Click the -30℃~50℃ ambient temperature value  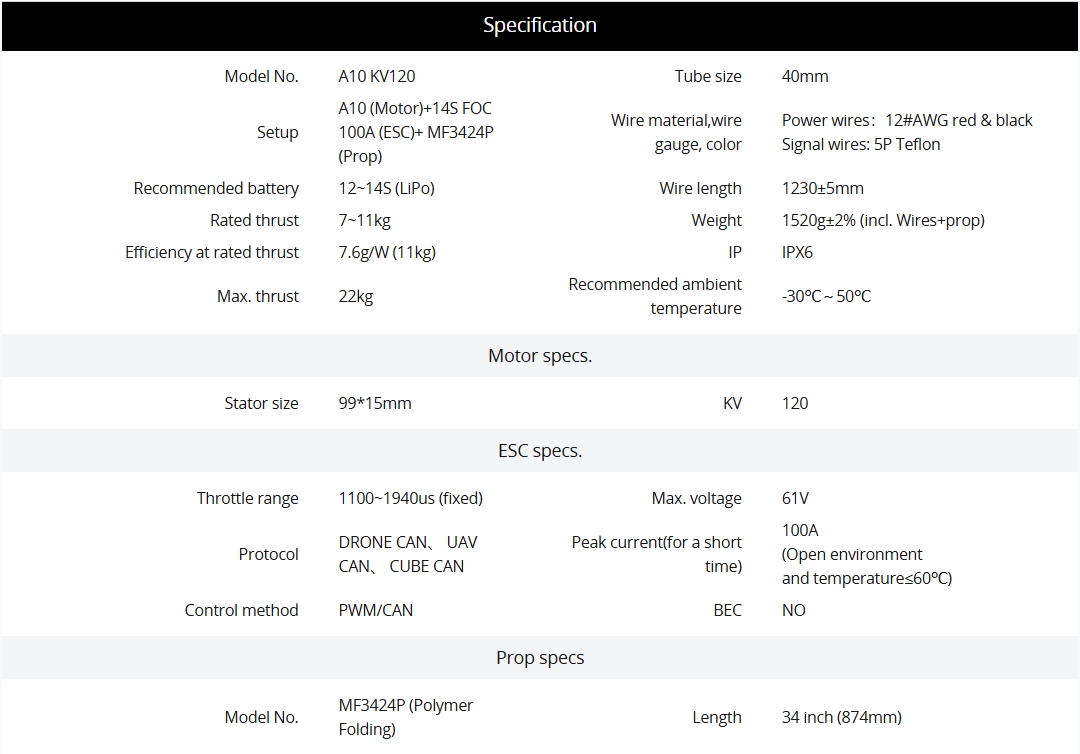tap(826, 296)
